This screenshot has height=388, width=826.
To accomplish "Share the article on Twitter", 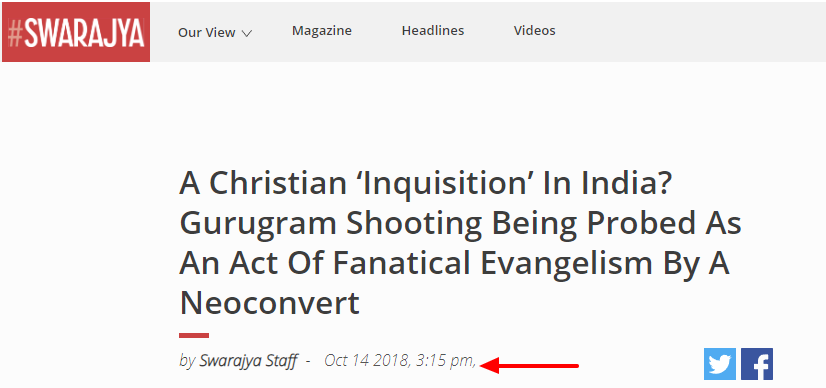I will click(720, 364).
